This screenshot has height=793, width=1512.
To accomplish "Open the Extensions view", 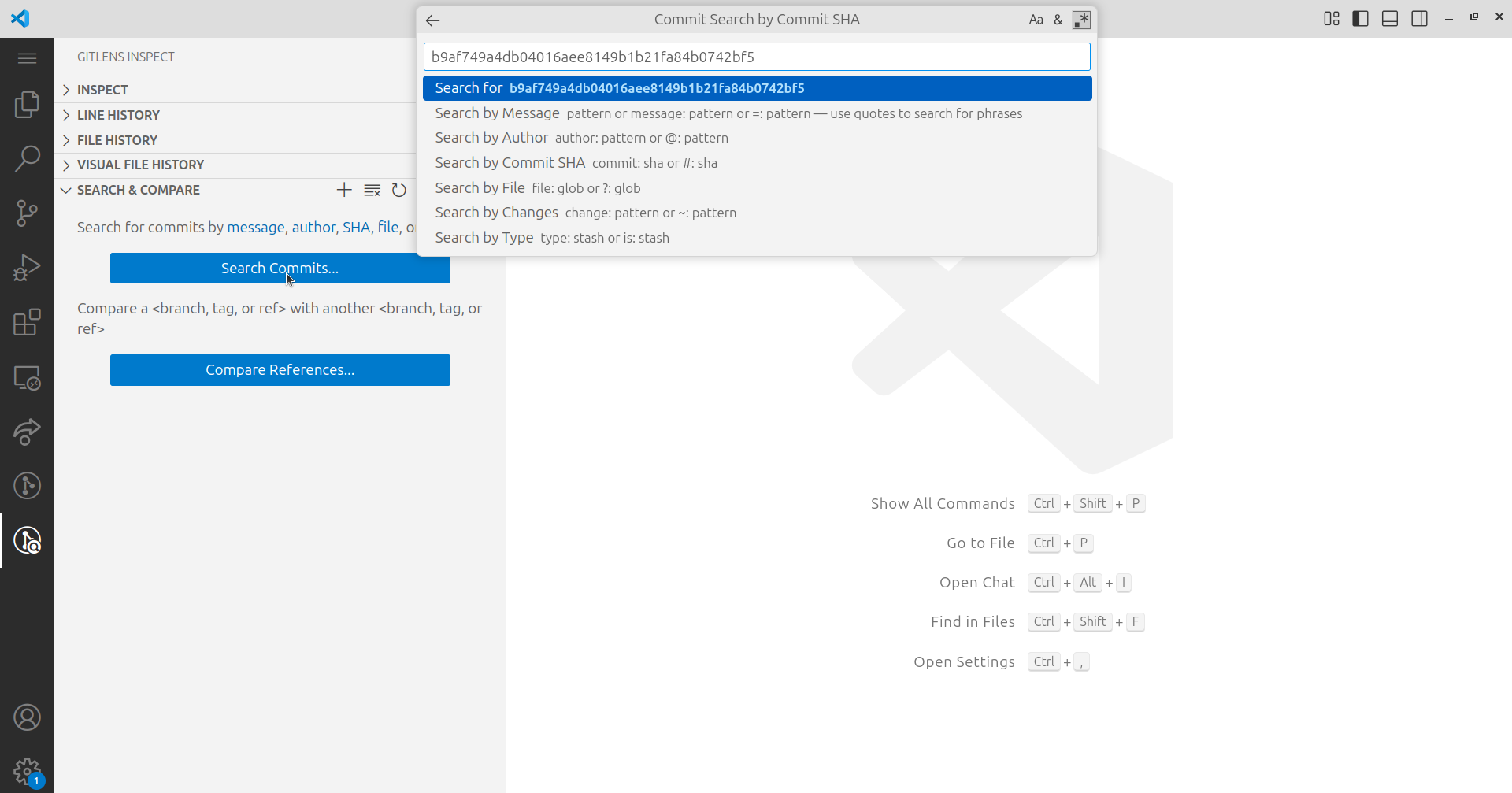I will (x=27, y=322).
